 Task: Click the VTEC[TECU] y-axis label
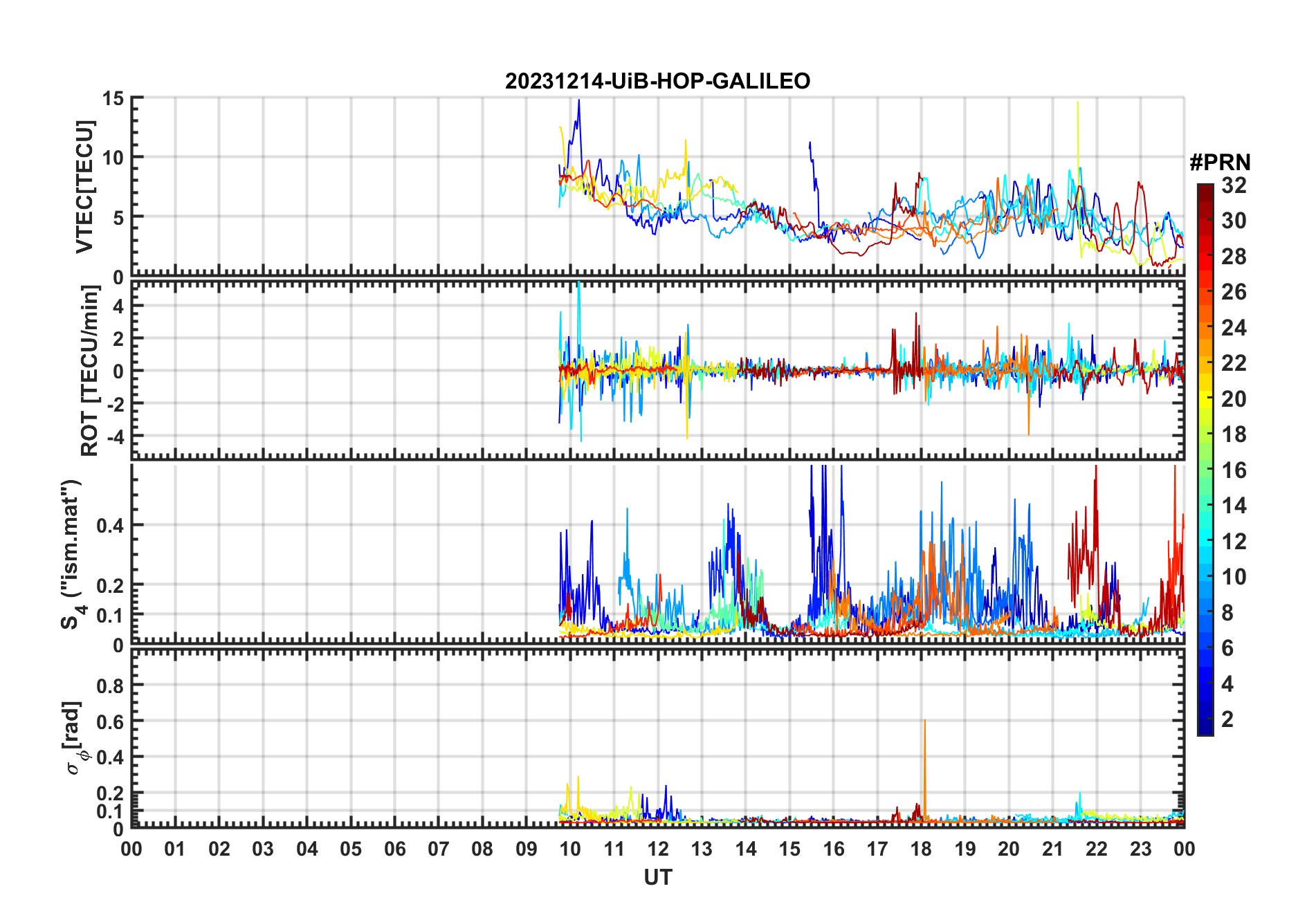tap(84, 187)
